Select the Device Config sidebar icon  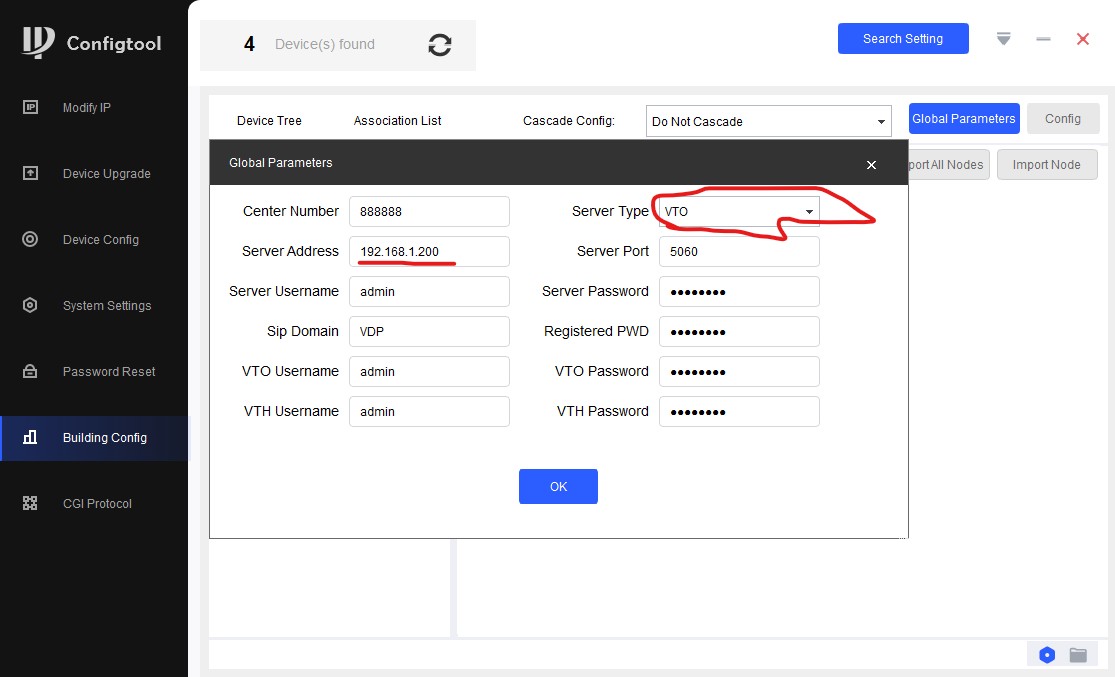30,240
